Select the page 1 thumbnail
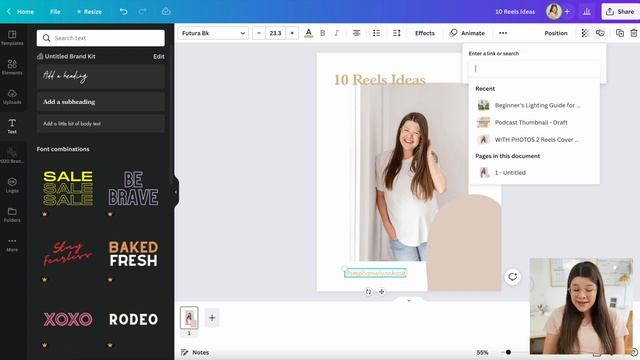 click(x=189, y=318)
